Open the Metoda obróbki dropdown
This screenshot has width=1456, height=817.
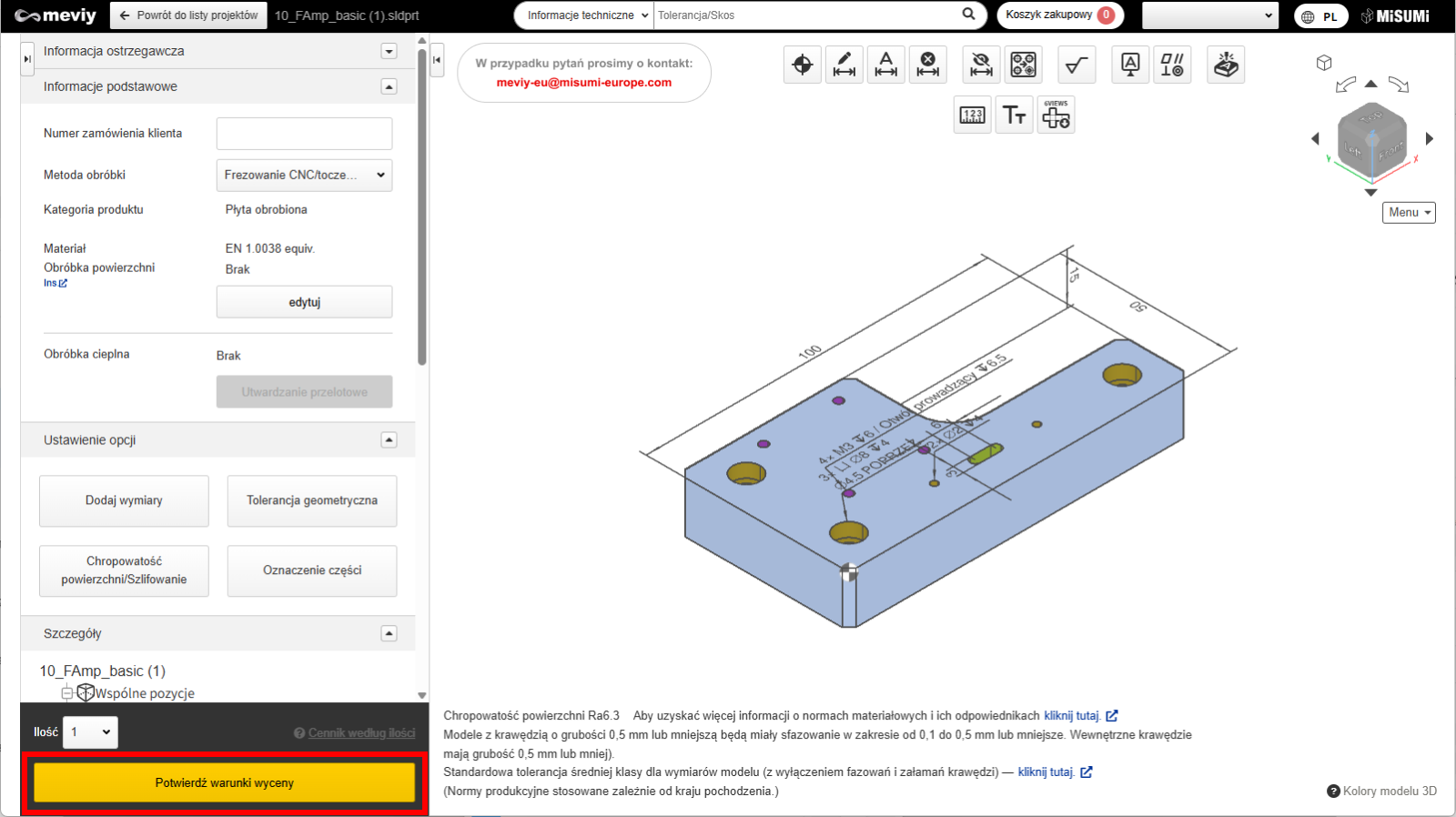click(304, 176)
